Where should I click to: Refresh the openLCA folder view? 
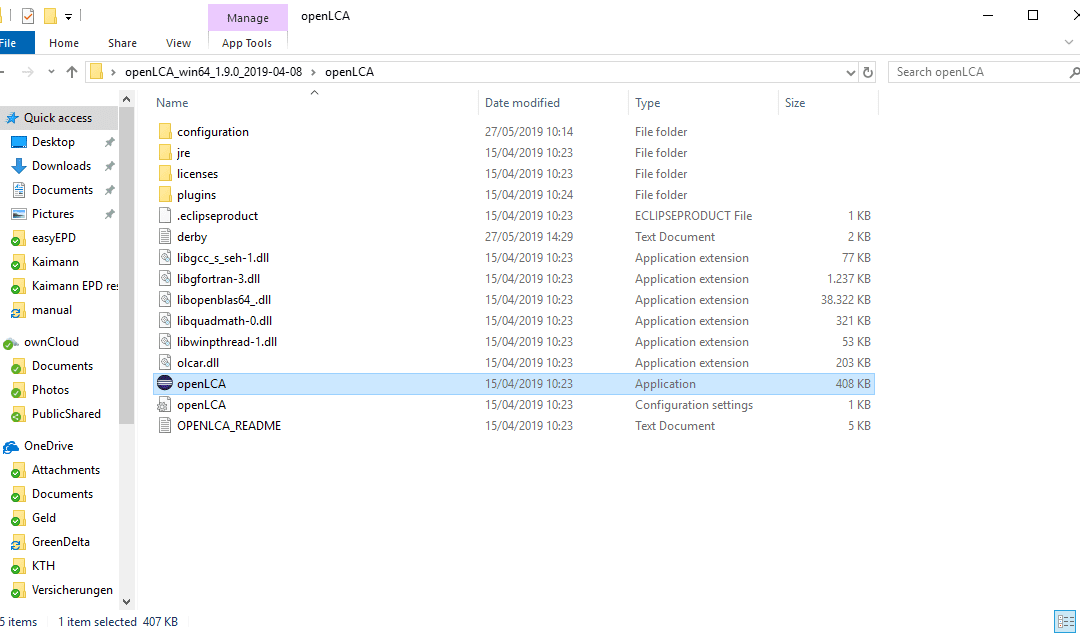pyautogui.click(x=868, y=72)
